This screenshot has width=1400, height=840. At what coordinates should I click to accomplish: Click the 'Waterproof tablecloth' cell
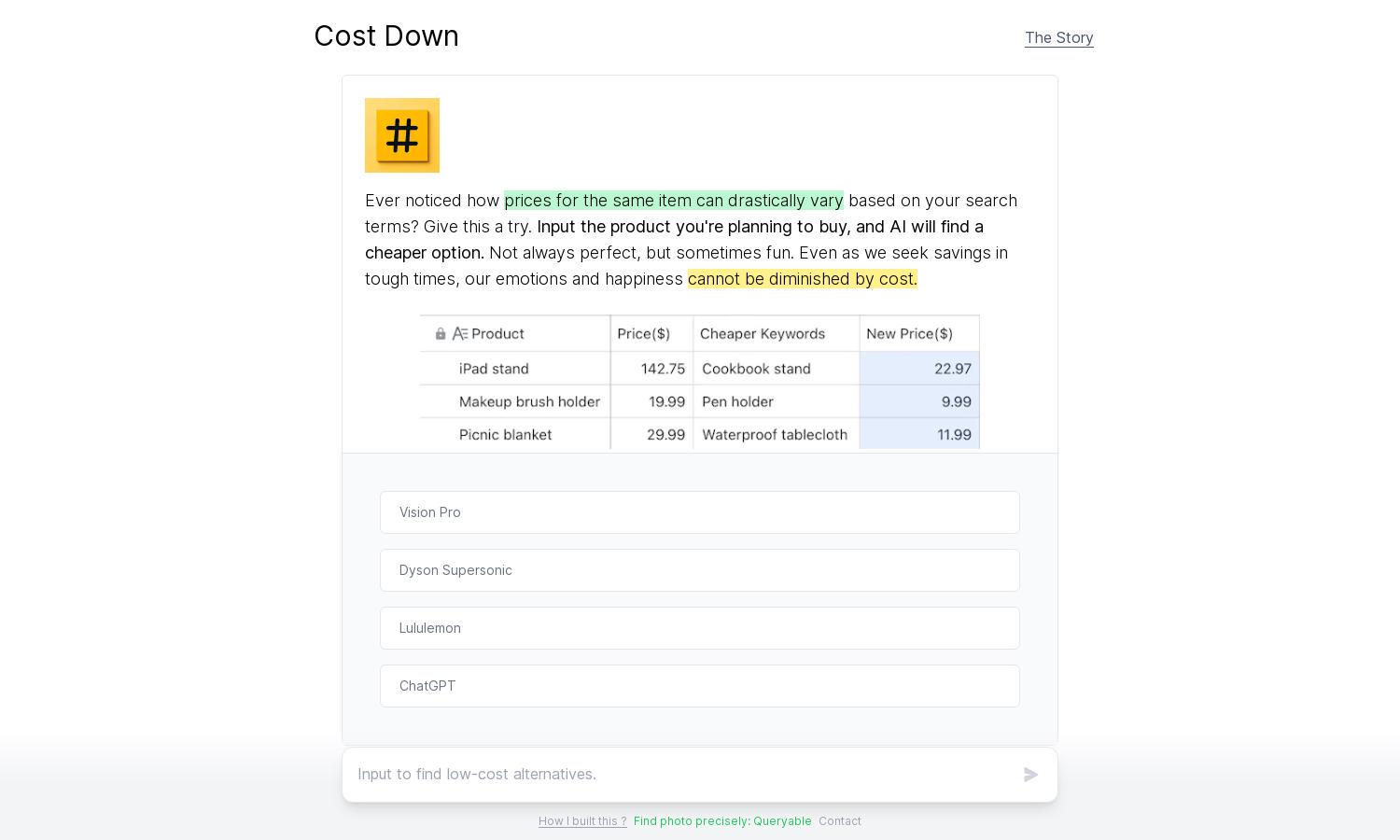[775, 435]
